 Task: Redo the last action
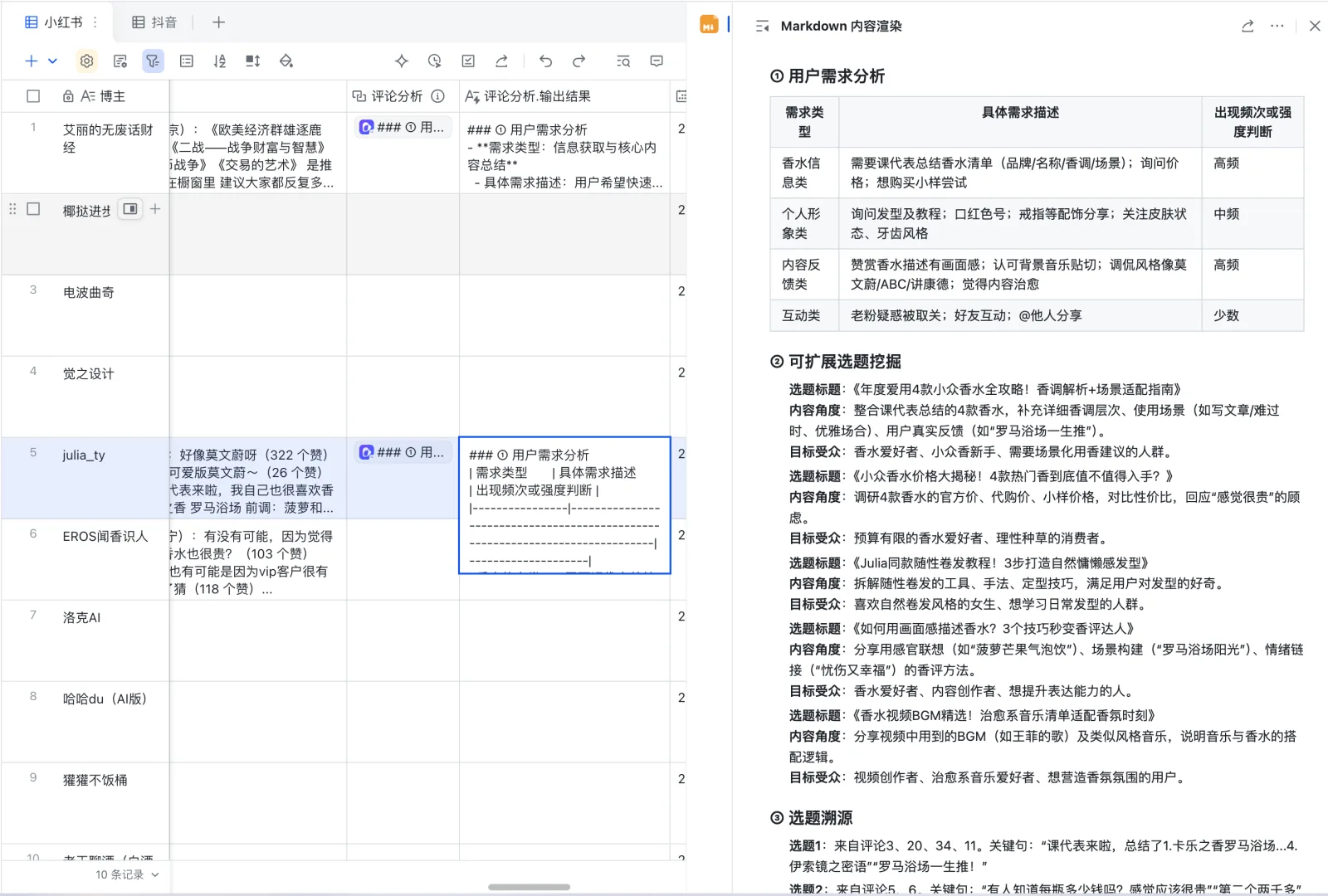tap(579, 61)
